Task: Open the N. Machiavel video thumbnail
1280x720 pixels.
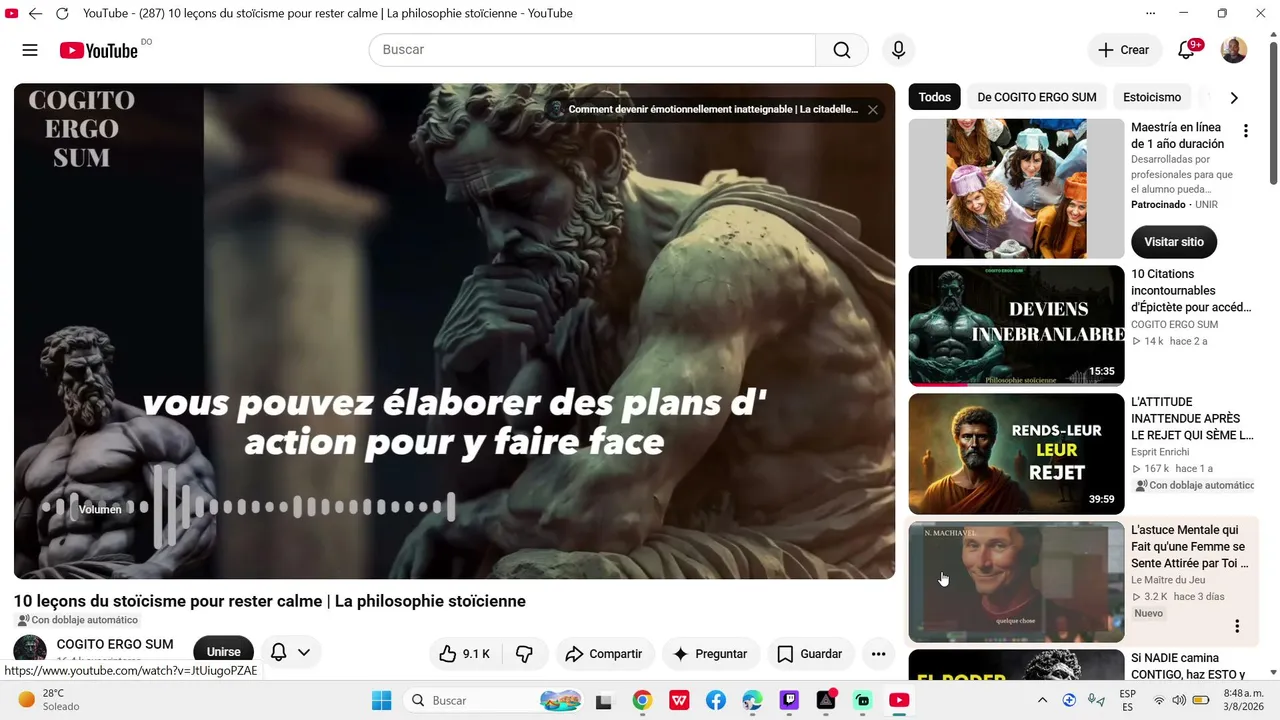Action: click(x=1016, y=581)
